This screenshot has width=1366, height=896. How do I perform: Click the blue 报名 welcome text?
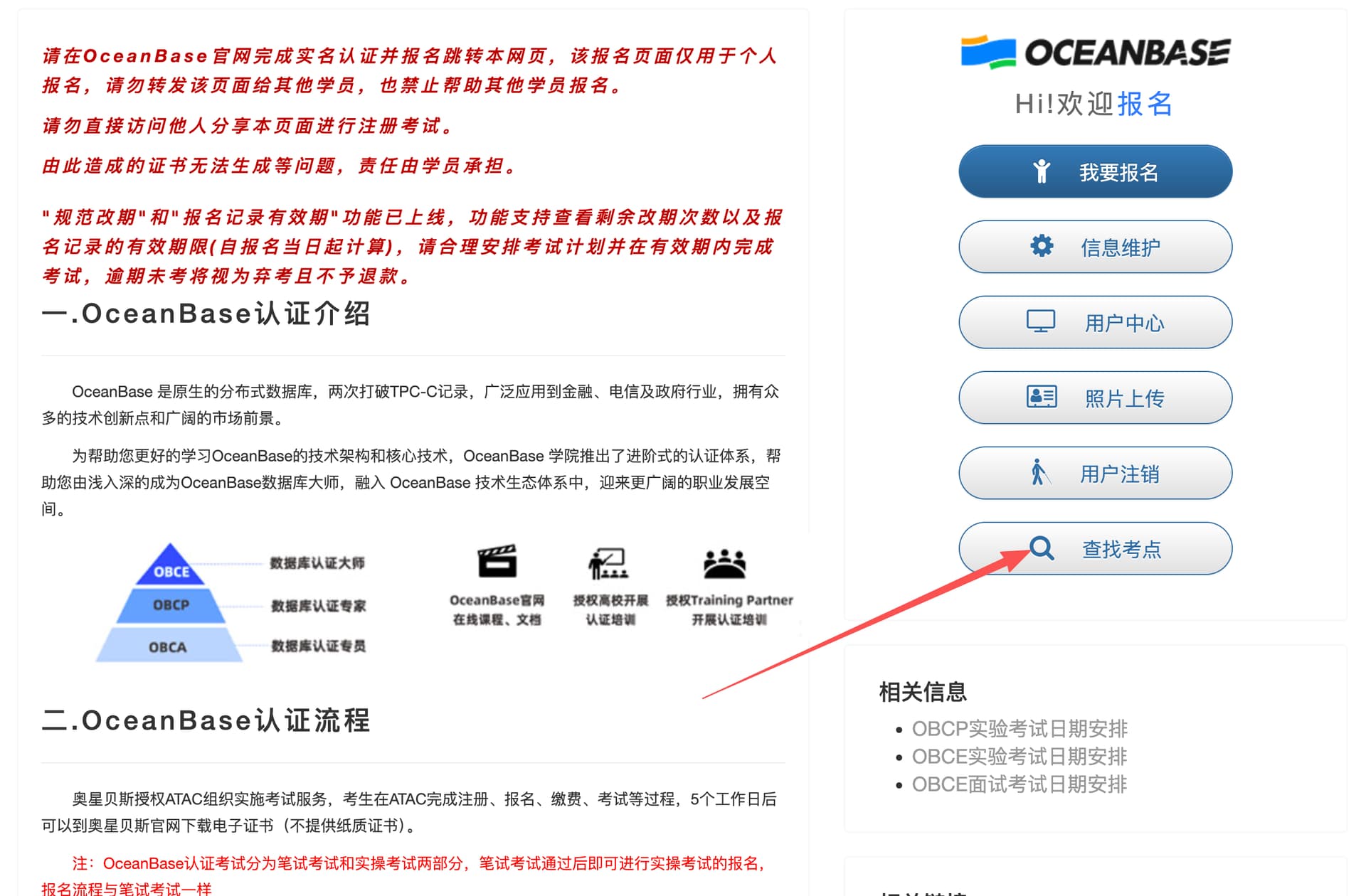coord(1145,104)
